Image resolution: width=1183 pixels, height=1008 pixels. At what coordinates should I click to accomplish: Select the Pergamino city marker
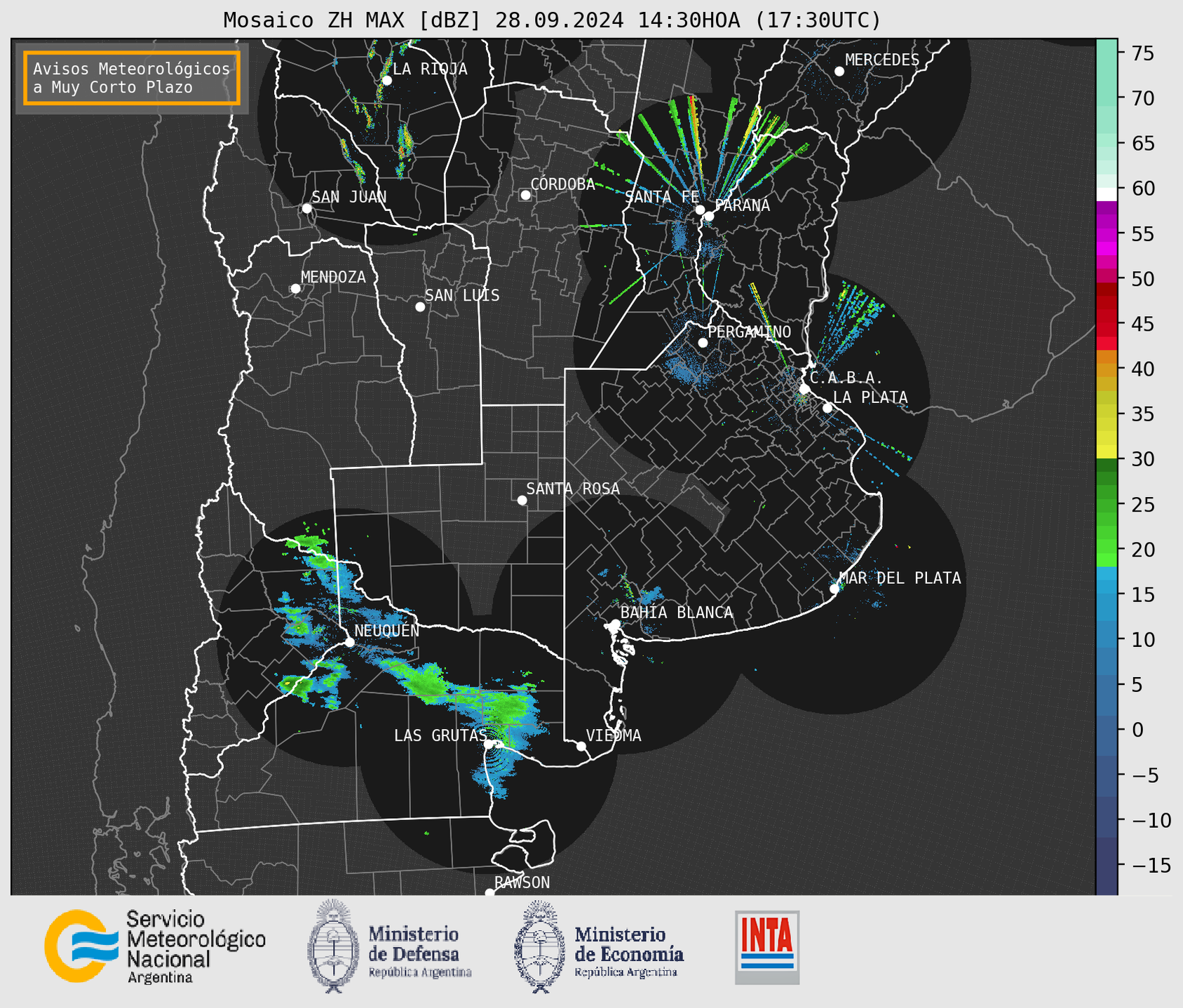tap(703, 343)
